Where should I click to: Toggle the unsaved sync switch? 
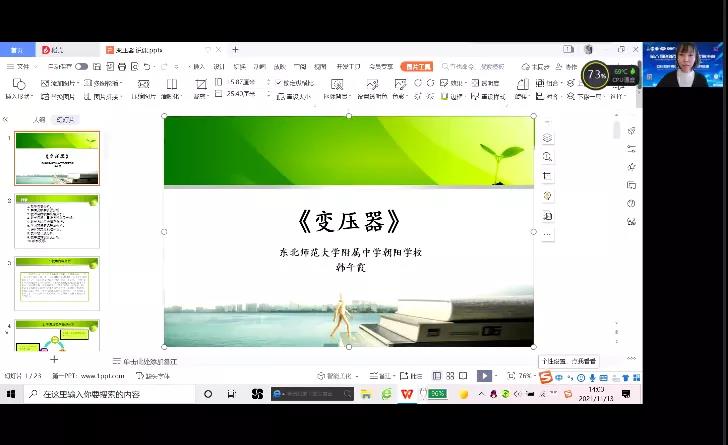[81, 67]
